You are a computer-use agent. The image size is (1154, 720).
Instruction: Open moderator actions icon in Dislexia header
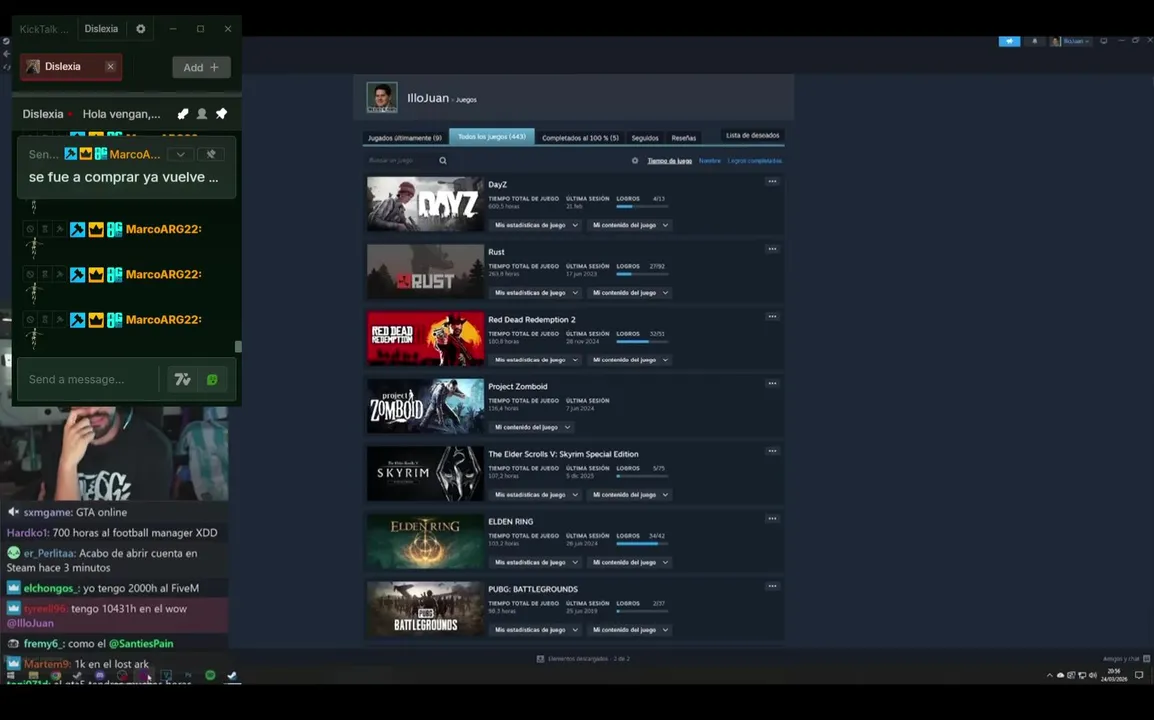(183, 113)
